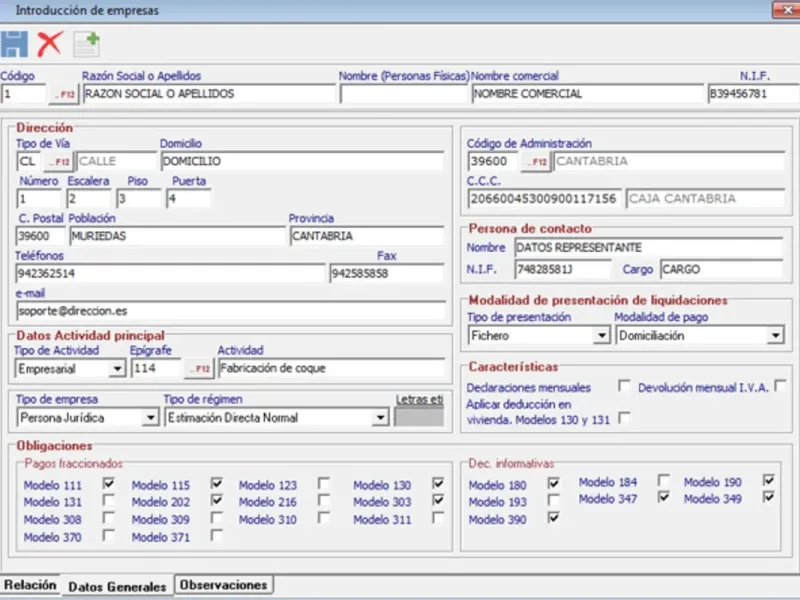800x600 pixels.
Task: Click the blue floppy disk save icon
Action: 14,43
